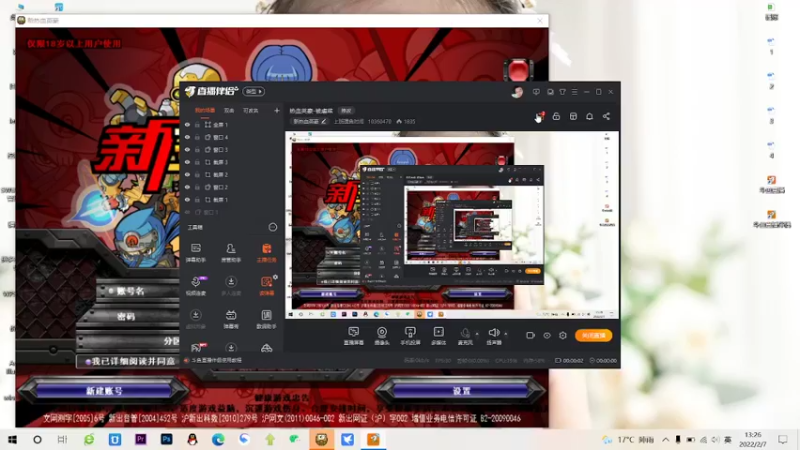Open the webcam source button

(x=382, y=336)
